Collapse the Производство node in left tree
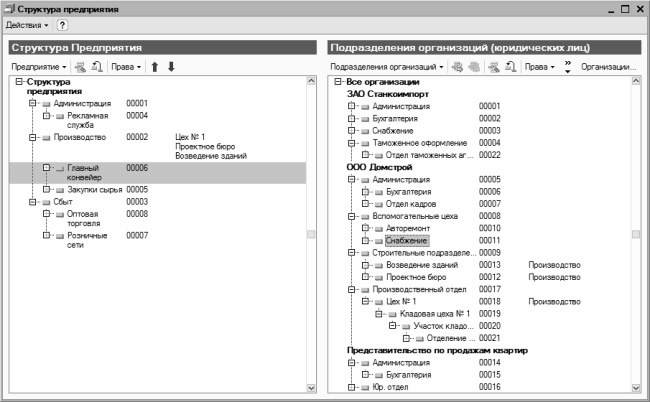 tap(33, 137)
